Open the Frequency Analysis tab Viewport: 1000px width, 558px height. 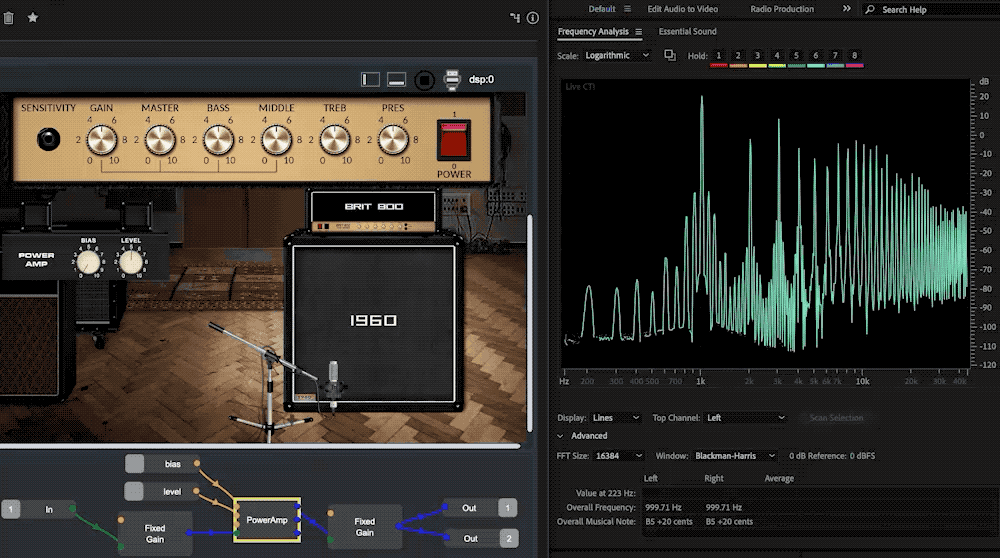point(593,31)
